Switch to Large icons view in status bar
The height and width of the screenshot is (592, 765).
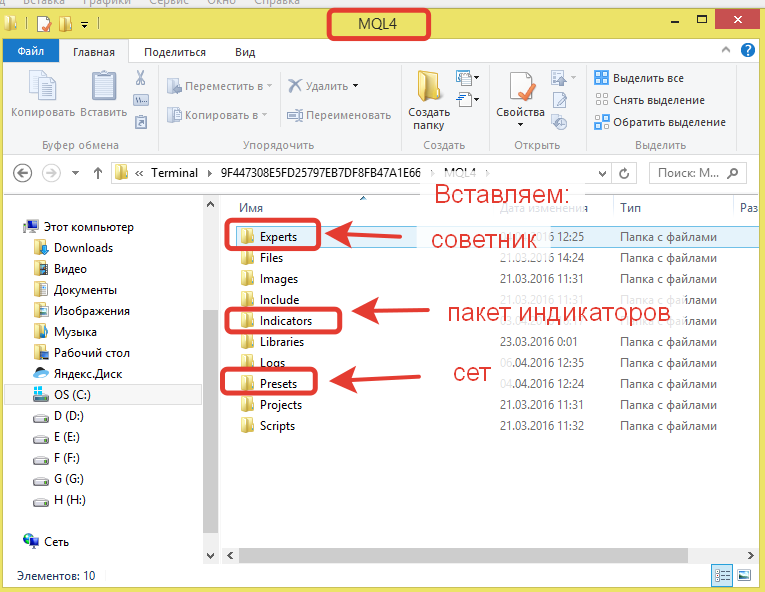744,575
